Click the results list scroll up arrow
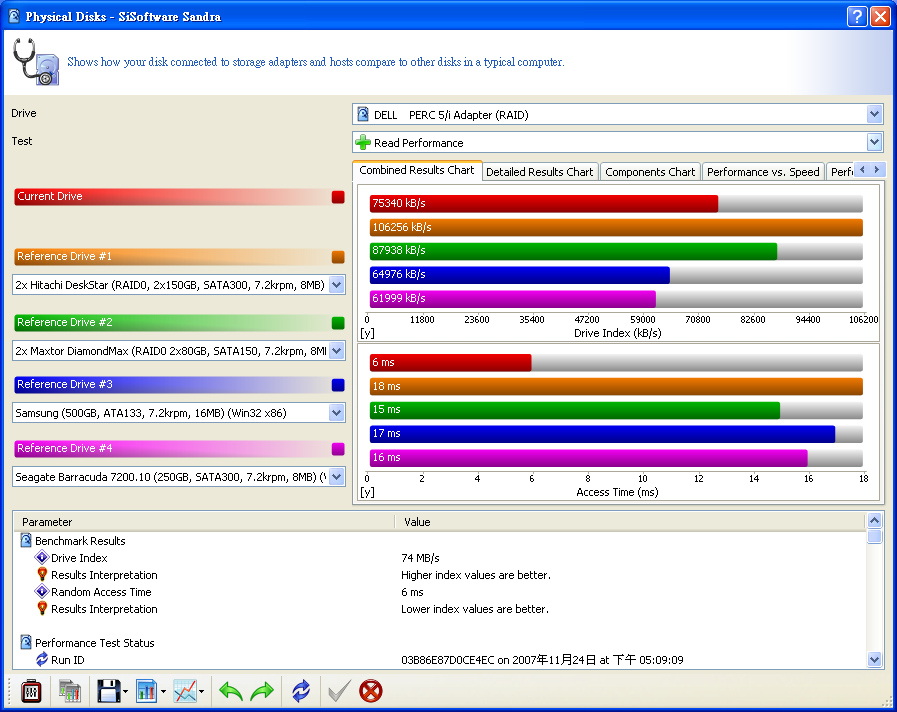Viewport: 897px width, 712px height. (x=874, y=520)
